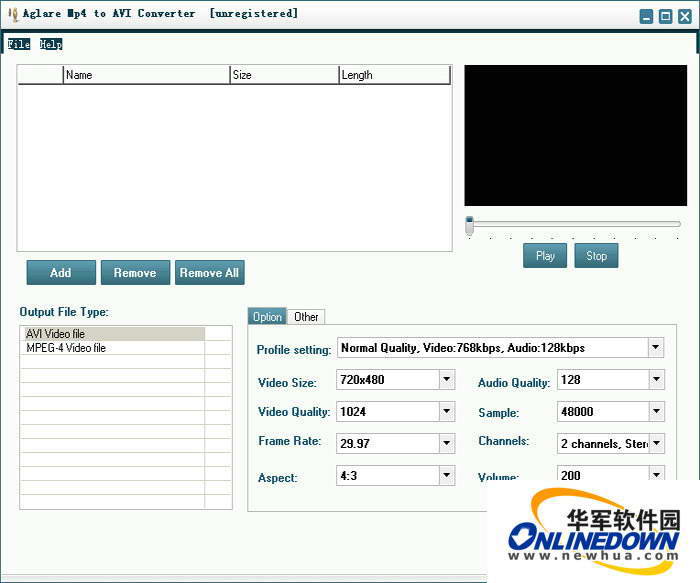
Task: Open the Help menu
Action: [x=51, y=44]
